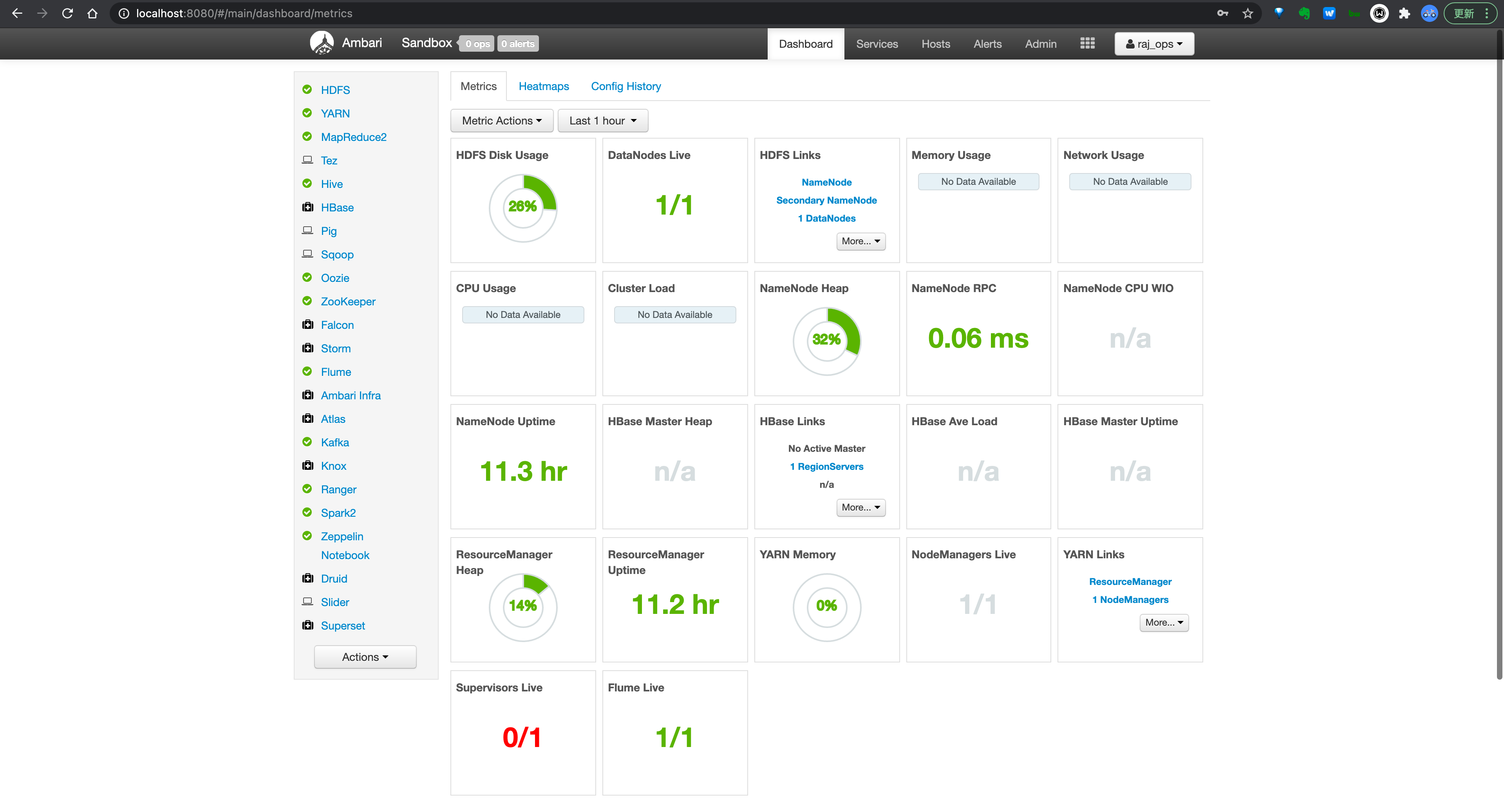
Task: Open the browser three-dot menu
Action: pos(1486,13)
